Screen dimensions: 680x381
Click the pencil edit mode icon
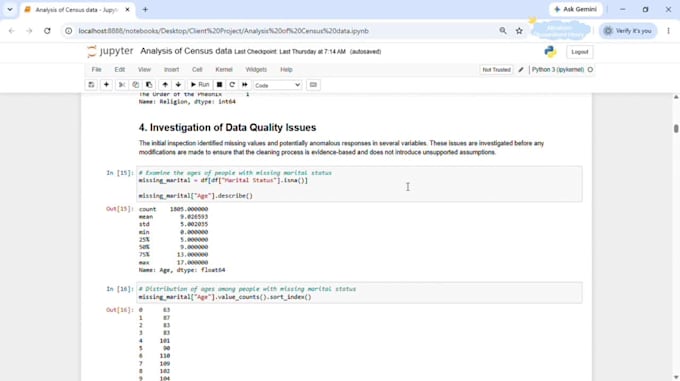click(x=521, y=70)
